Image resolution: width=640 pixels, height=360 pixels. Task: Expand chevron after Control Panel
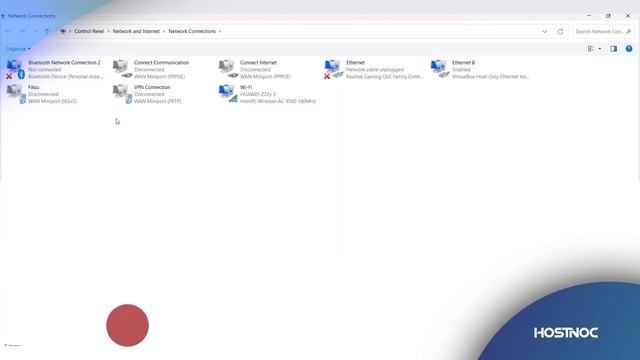tap(108, 31)
